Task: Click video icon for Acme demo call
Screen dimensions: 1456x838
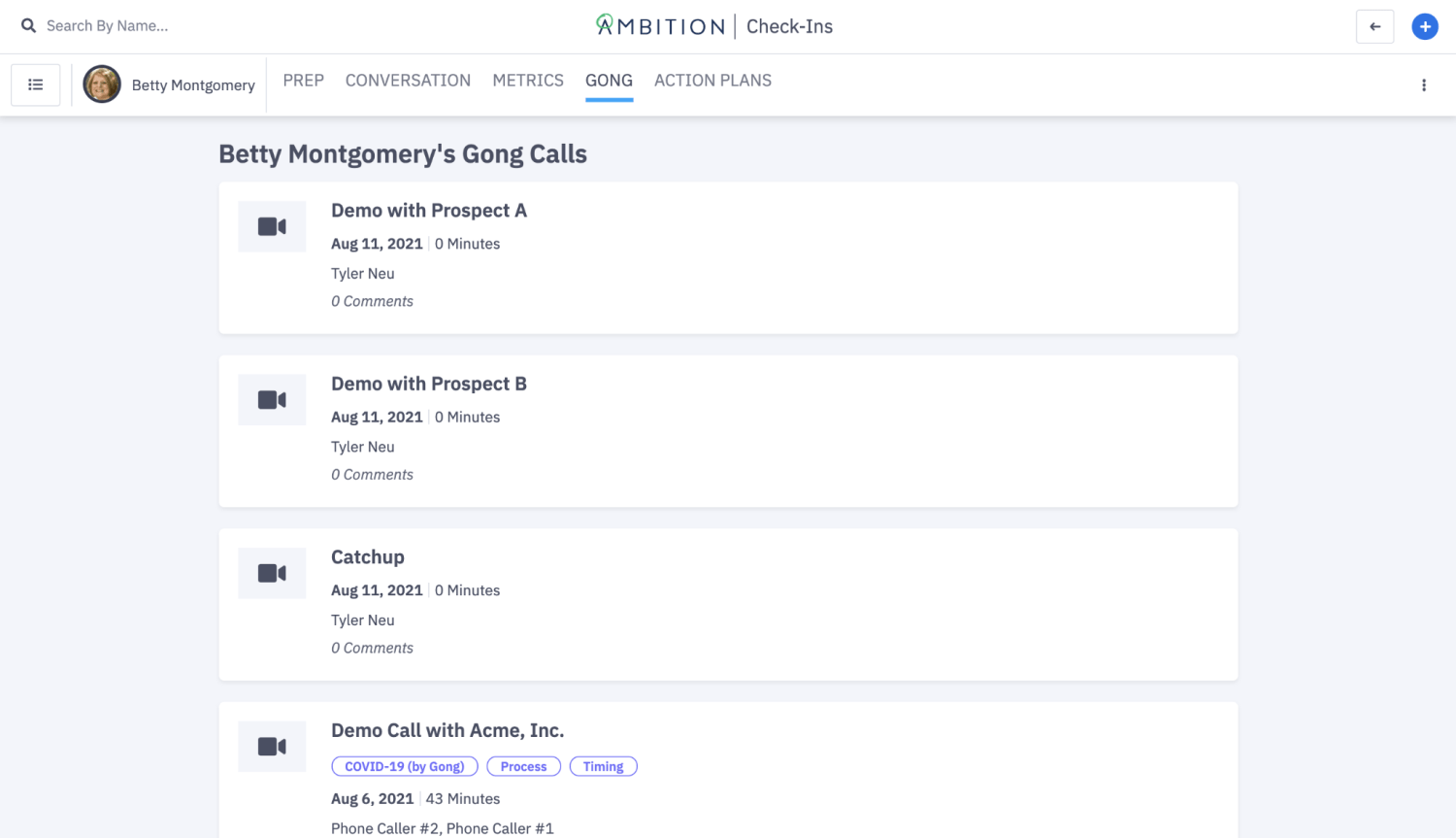Action: point(272,747)
